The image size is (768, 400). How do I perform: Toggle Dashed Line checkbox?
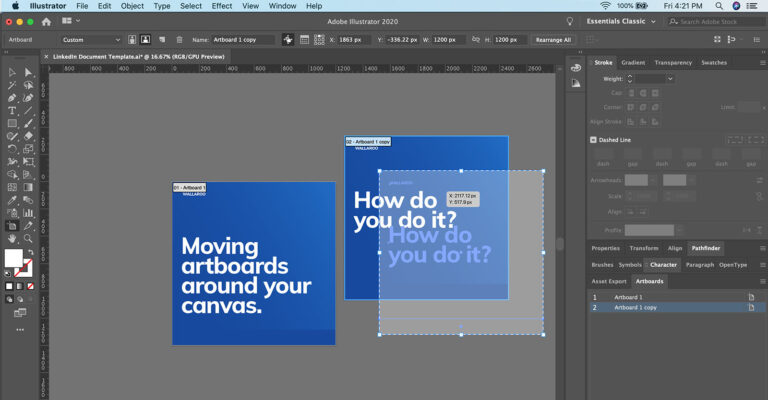593,140
